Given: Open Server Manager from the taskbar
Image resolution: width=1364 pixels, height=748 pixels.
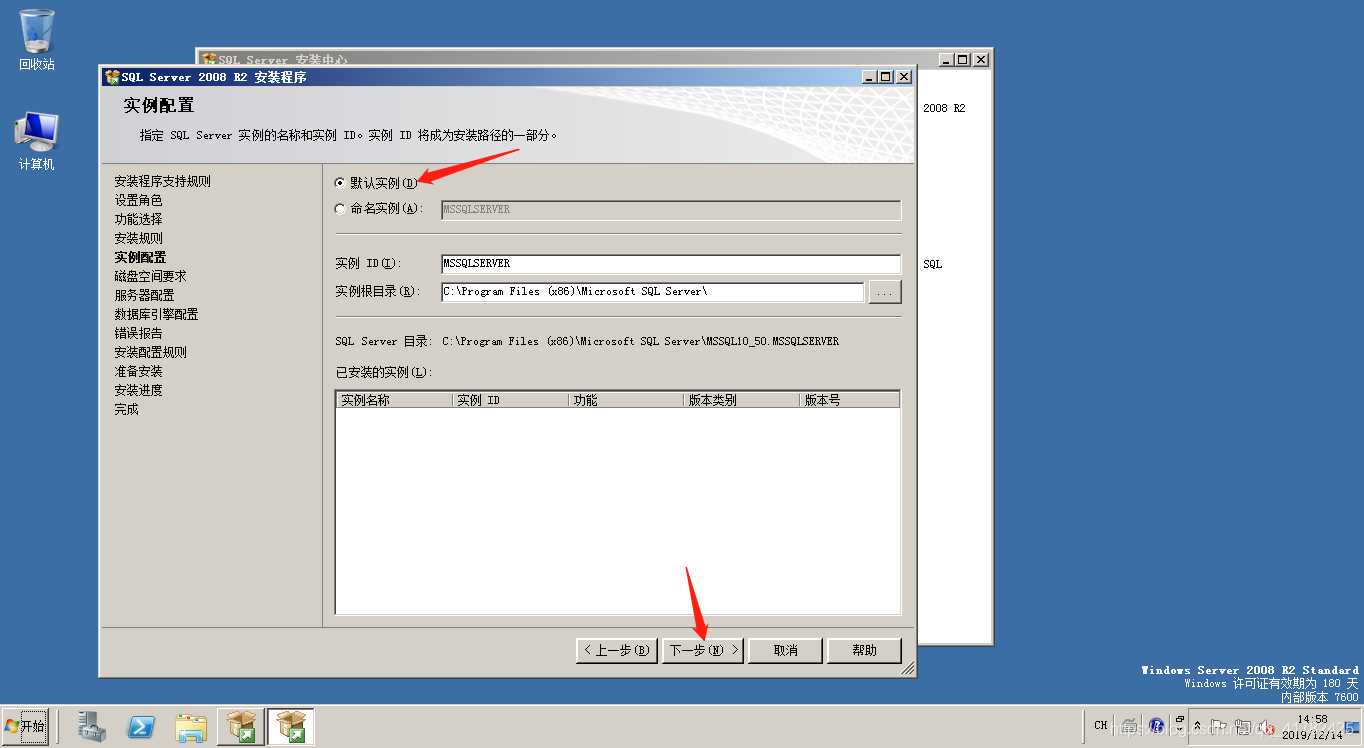Looking at the screenshot, I should 93,727.
